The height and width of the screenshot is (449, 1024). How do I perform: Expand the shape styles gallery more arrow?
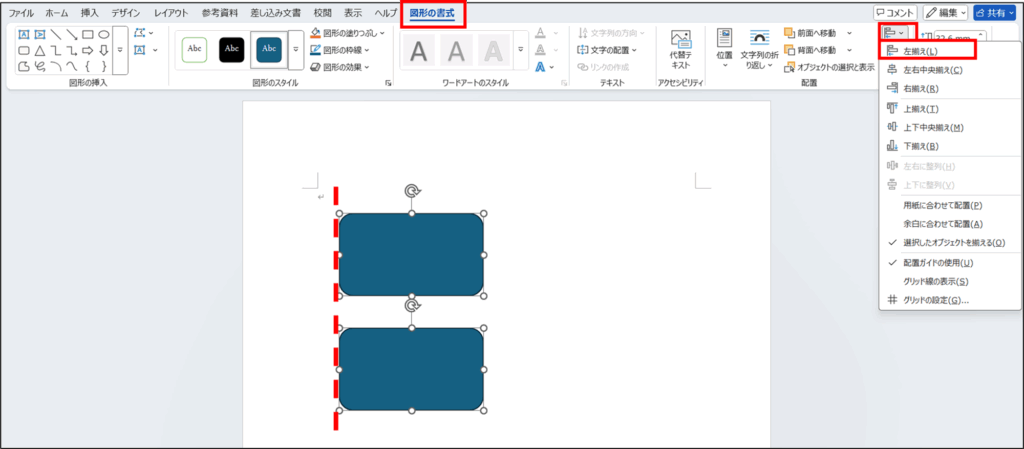(296, 48)
